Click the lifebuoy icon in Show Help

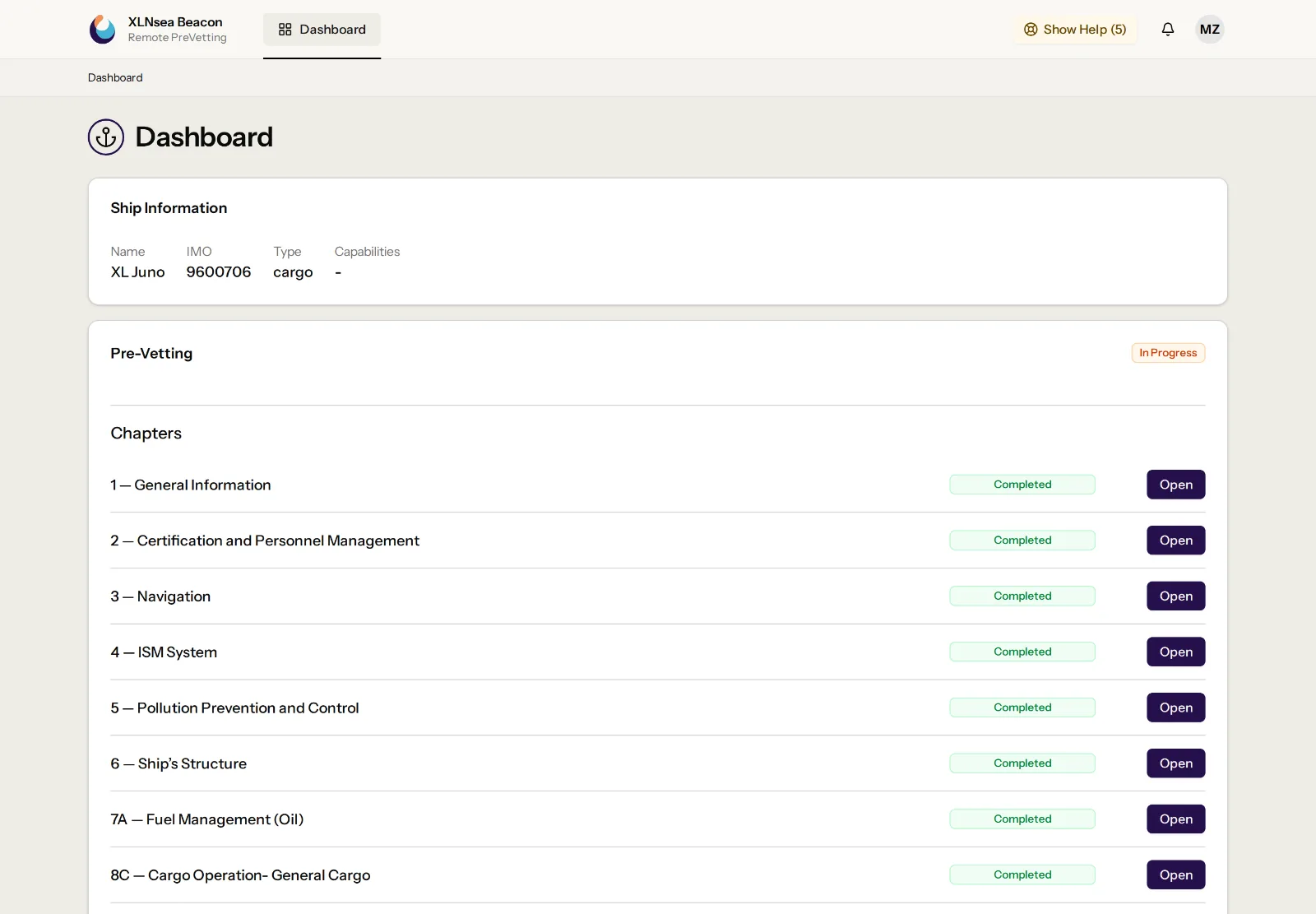point(1031,30)
